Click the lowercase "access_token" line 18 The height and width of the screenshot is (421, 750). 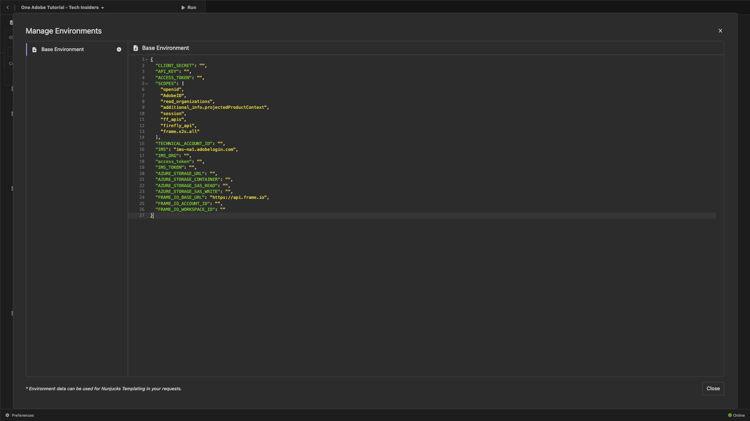coord(179,162)
